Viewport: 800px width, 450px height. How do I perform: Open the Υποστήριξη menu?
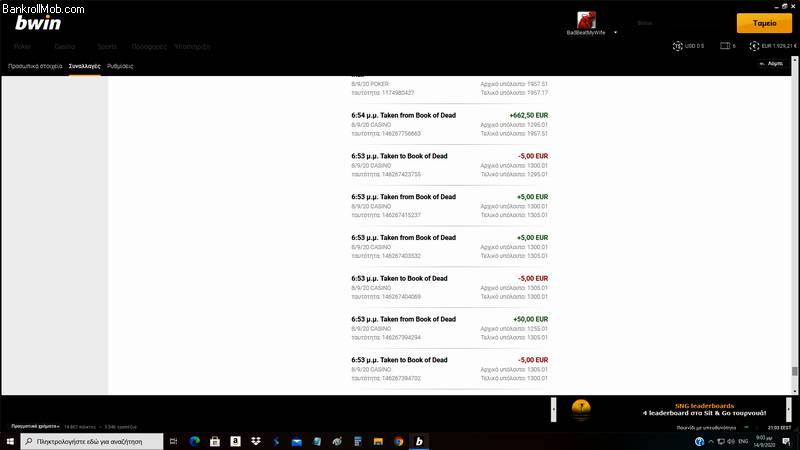192,46
